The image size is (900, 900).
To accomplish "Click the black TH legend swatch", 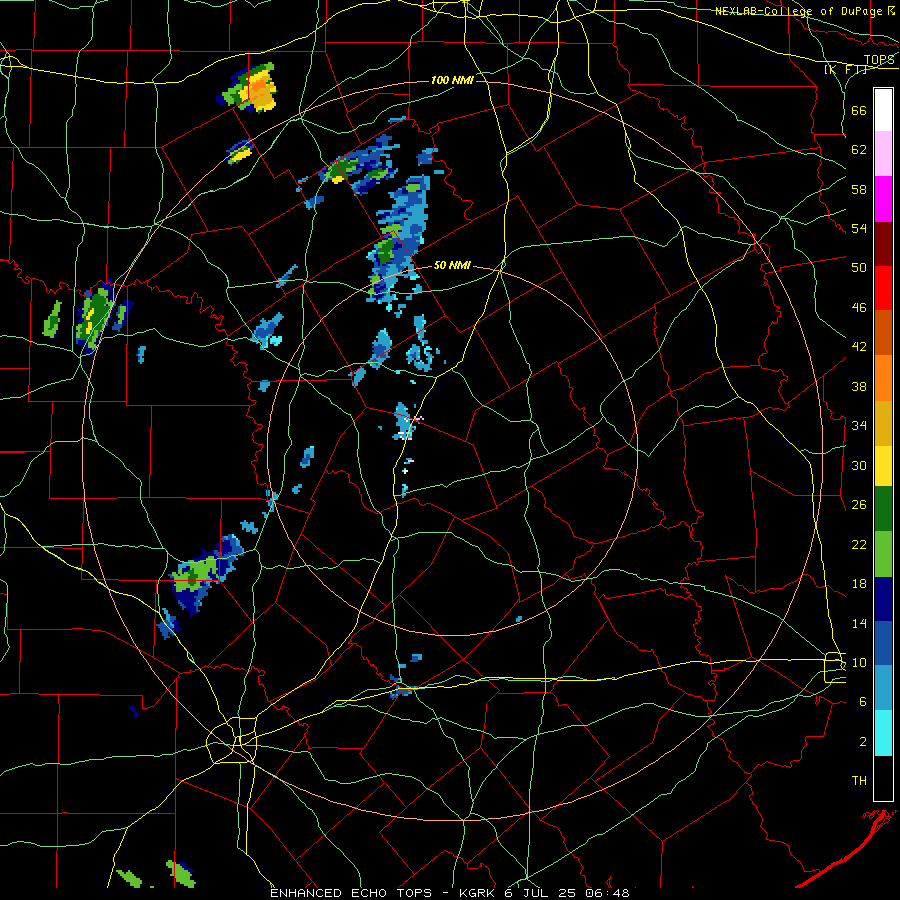I will pyautogui.click(x=883, y=778).
